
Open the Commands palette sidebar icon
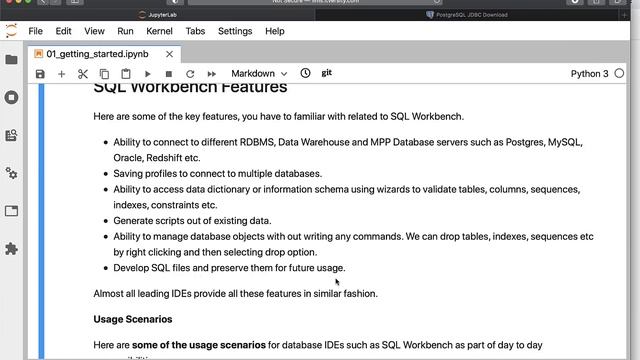[x=11, y=135]
